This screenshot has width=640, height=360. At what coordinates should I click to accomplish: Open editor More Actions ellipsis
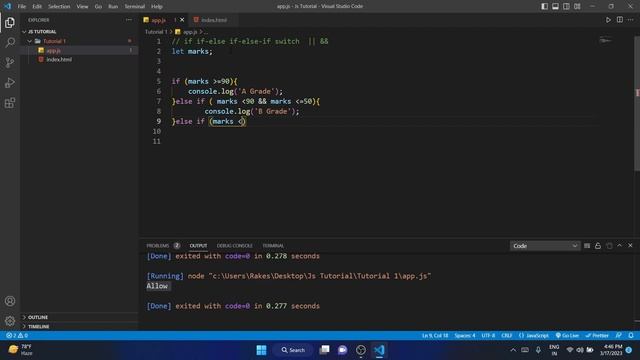click(x=631, y=20)
